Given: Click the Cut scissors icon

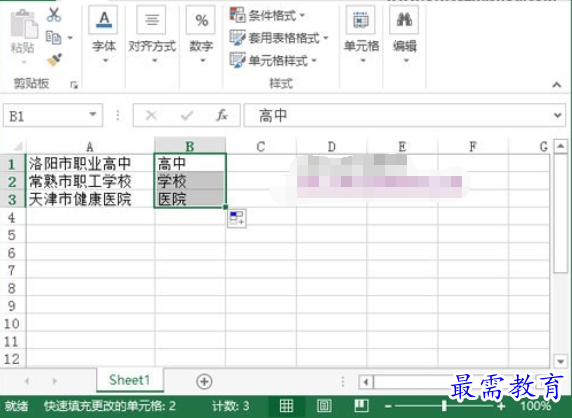Looking at the screenshot, I should [x=54, y=15].
